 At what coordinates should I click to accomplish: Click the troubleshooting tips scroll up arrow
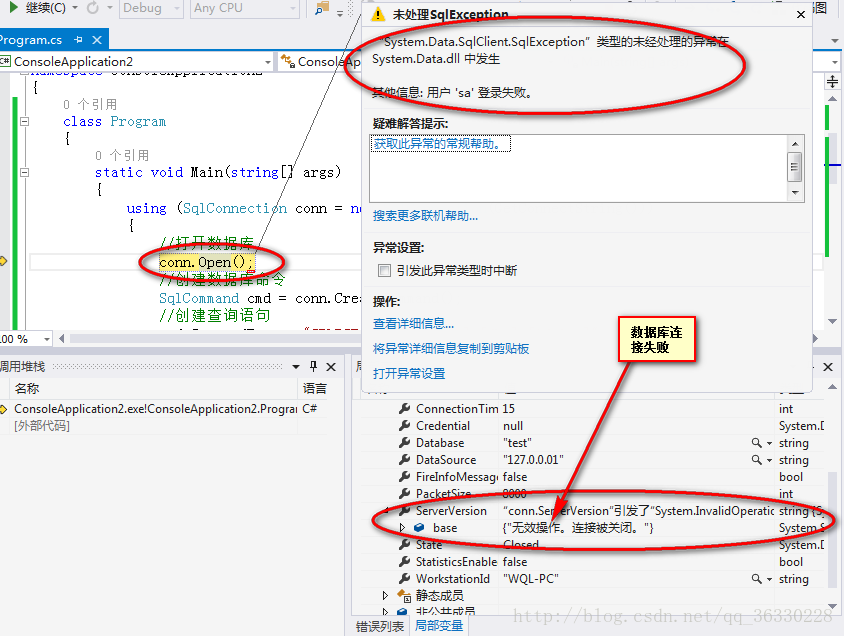(795, 144)
